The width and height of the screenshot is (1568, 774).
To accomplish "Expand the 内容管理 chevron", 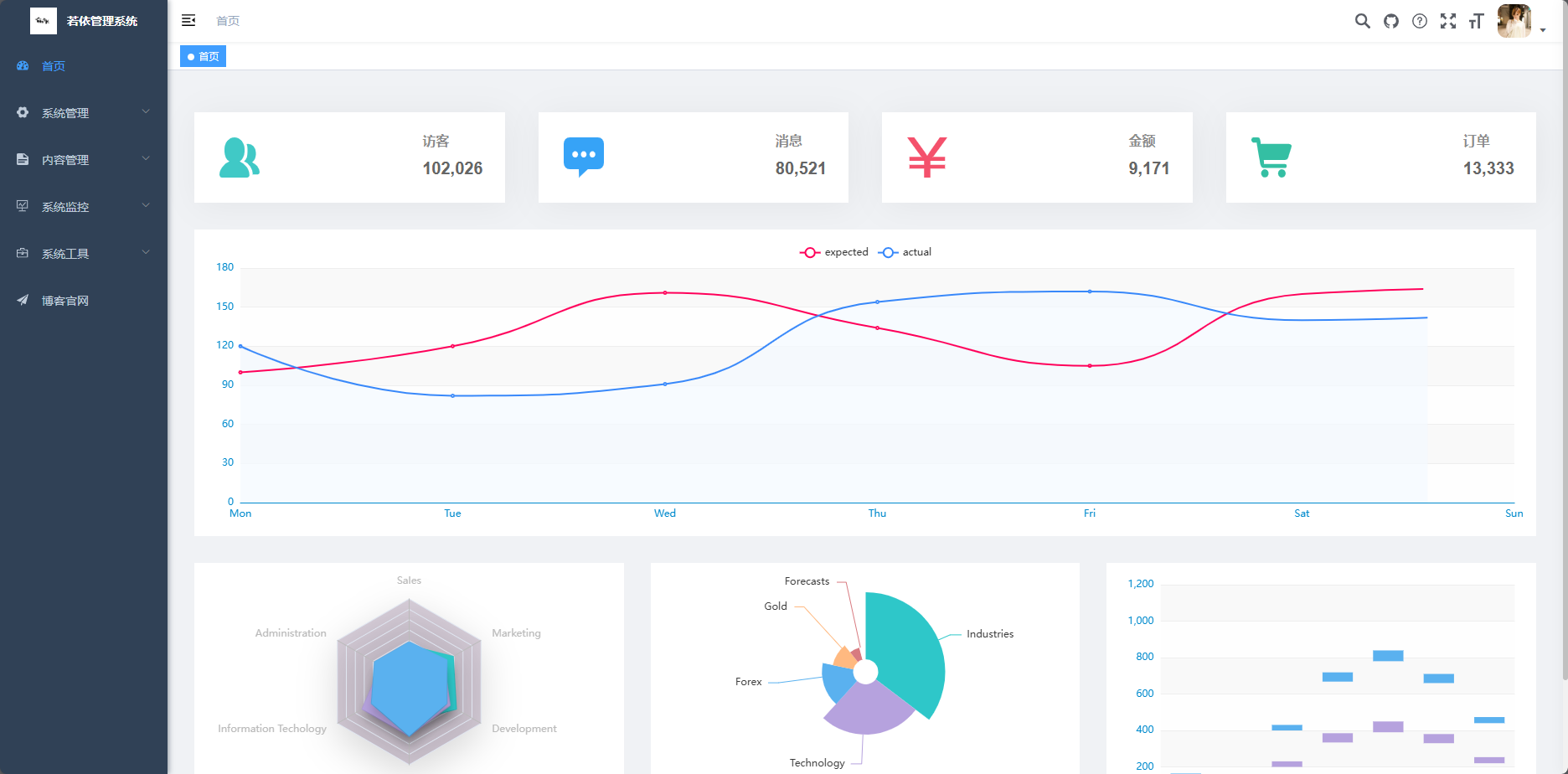I will pyautogui.click(x=146, y=158).
